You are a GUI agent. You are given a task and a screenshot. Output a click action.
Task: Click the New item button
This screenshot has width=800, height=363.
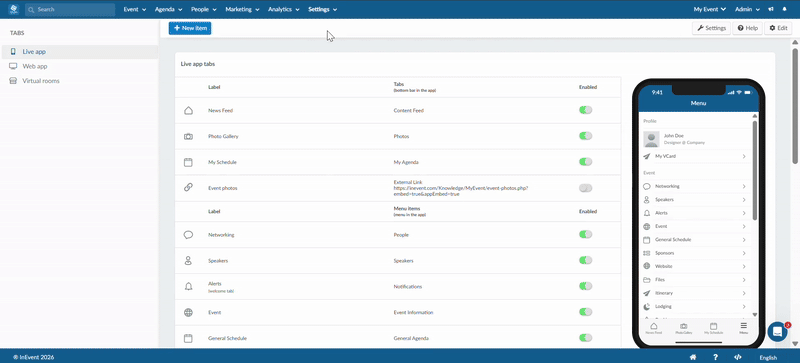pyautogui.click(x=190, y=28)
